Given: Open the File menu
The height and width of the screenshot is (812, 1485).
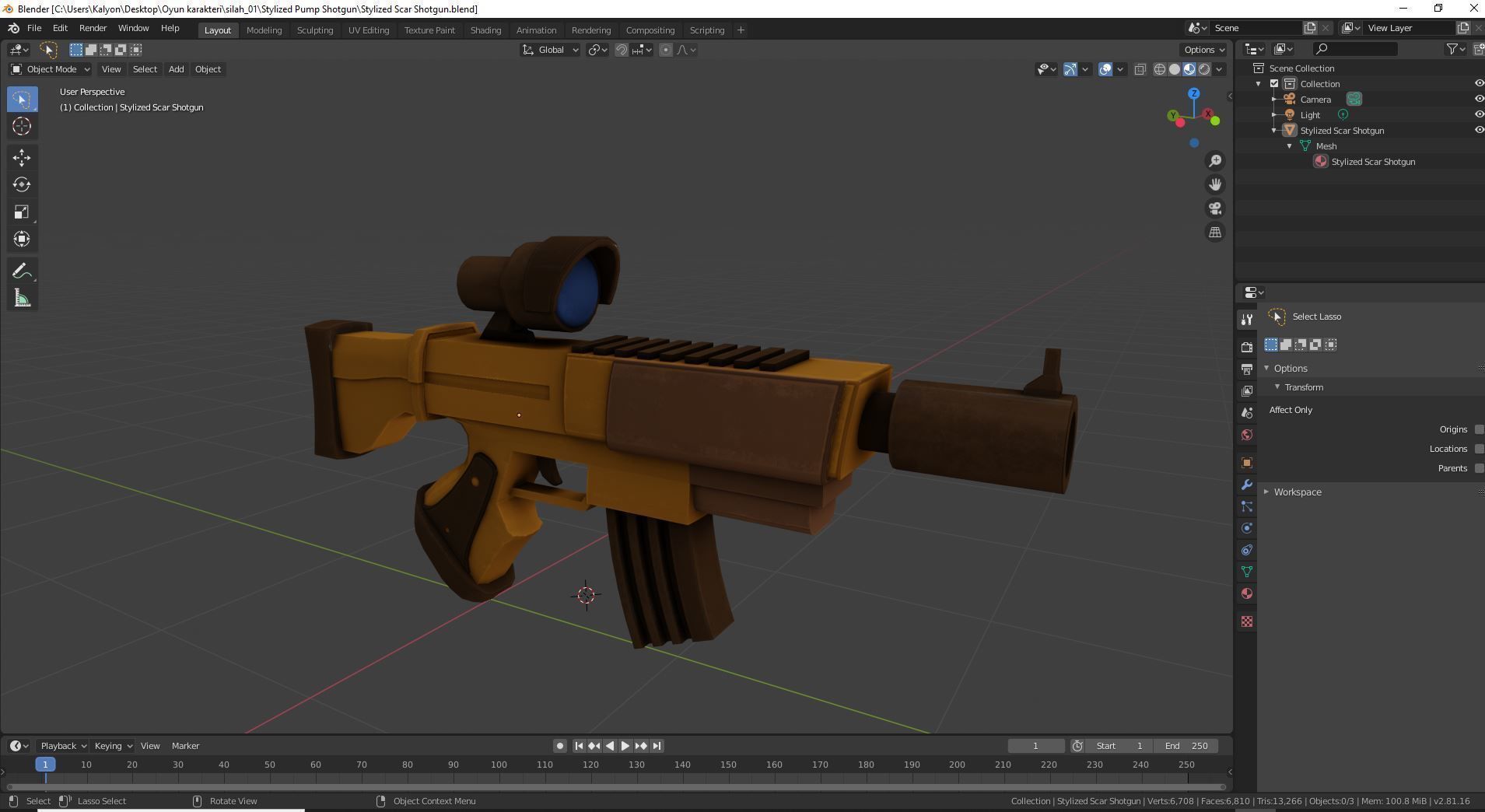Looking at the screenshot, I should 34,28.
